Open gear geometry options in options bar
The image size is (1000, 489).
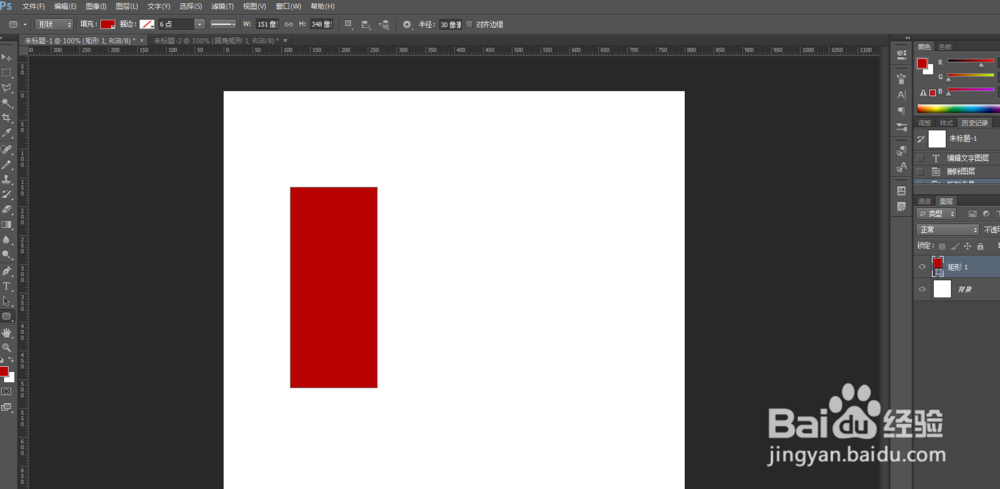pos(407,24)
